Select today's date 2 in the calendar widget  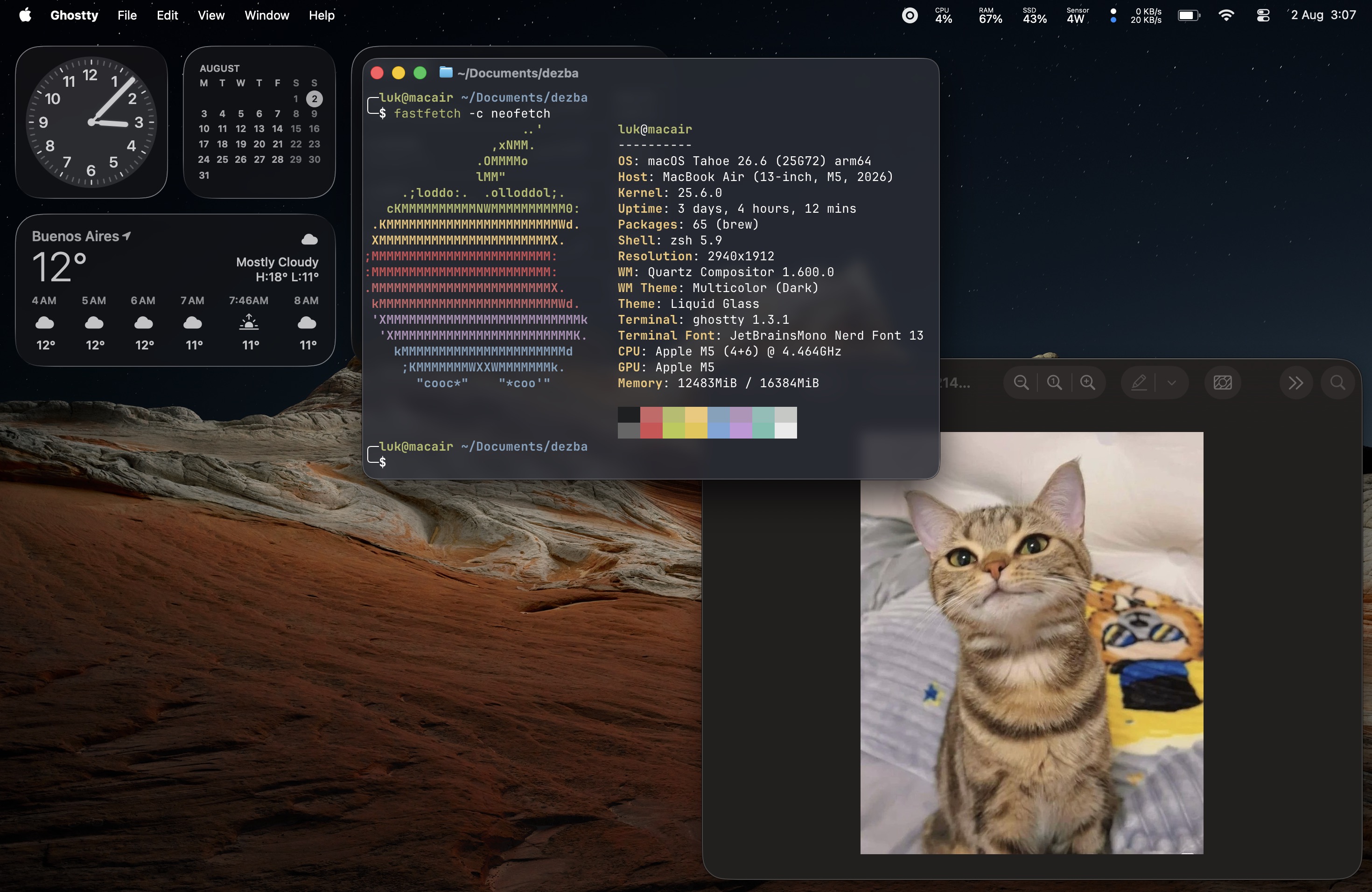(x=314, y=98)
